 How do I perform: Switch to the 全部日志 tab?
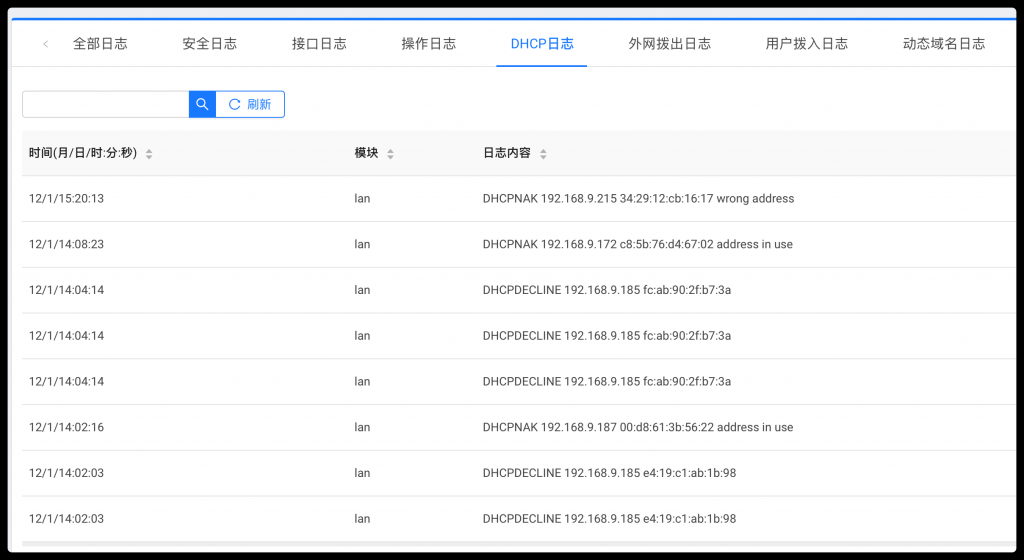(100, 44)
